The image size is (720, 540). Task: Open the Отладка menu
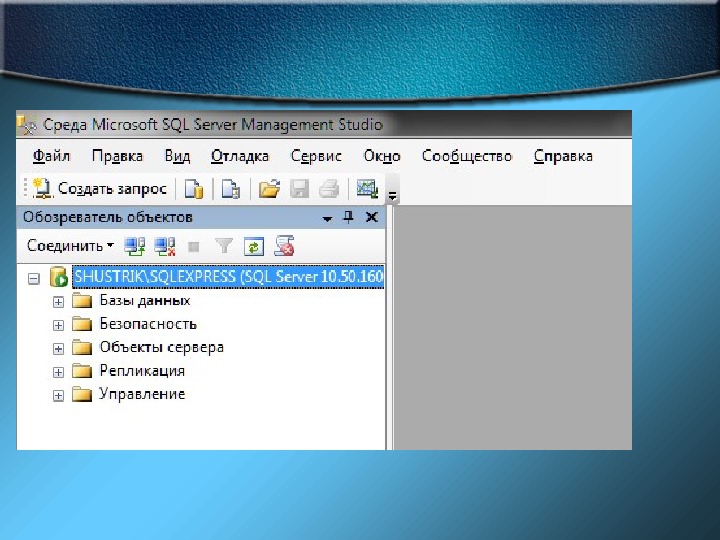click(240, 156)
